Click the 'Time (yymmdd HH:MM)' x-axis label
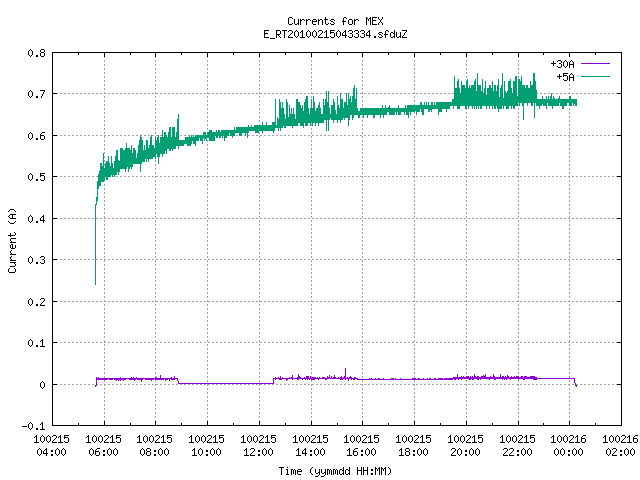Screen dimensions: 640x480 pos(335,471)
